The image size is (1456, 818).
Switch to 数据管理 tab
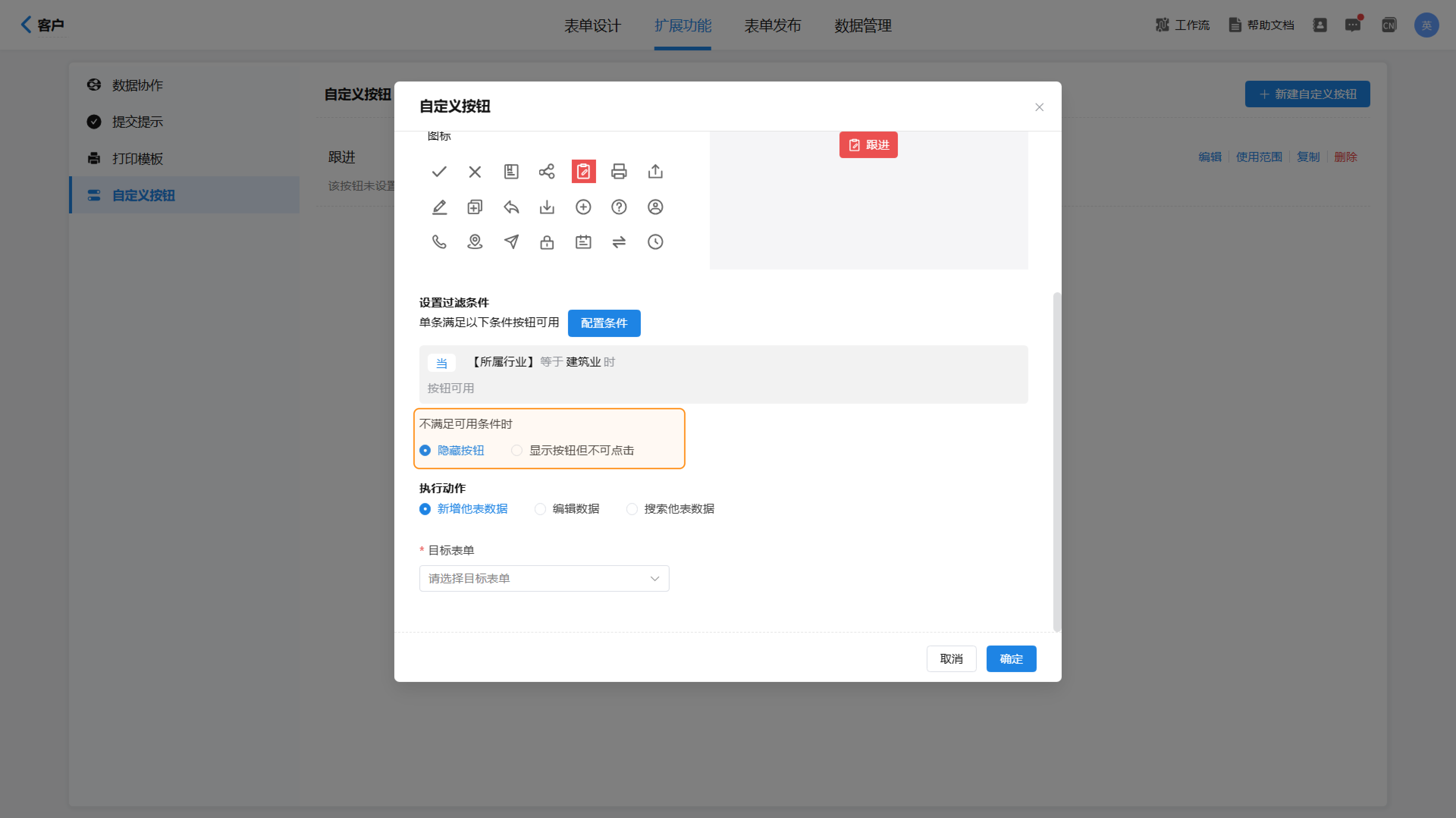point(863,25)
